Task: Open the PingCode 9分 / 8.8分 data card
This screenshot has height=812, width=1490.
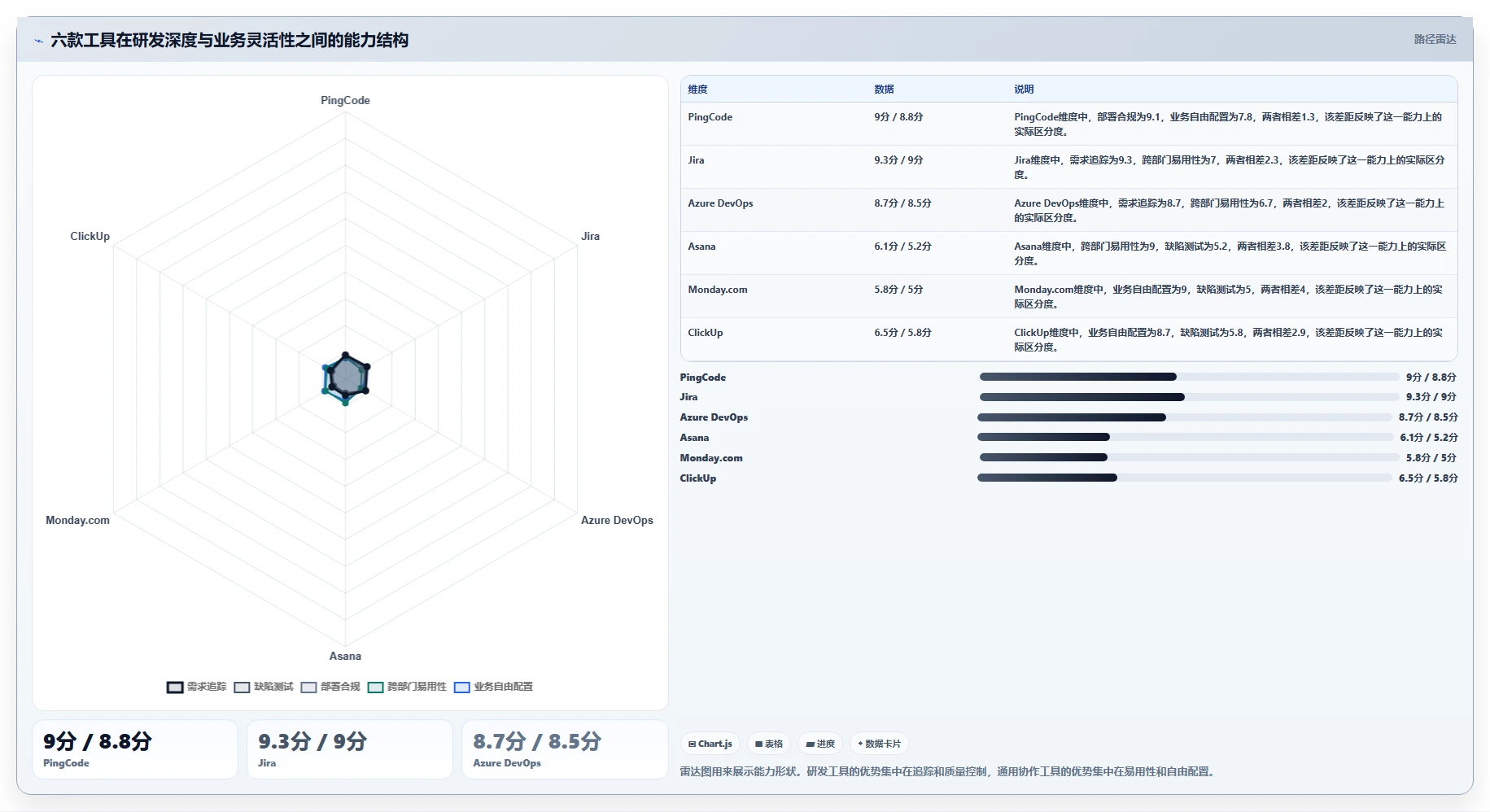Action: coord(135,749)
